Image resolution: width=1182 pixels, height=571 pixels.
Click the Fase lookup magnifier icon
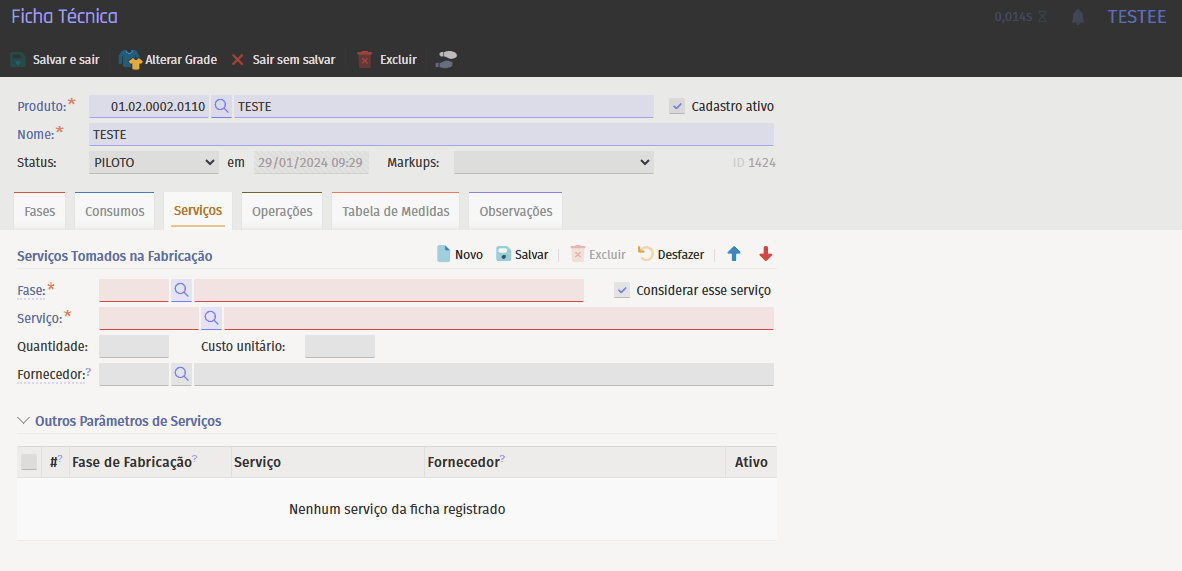pyautogui.click(x=181, y=290)
